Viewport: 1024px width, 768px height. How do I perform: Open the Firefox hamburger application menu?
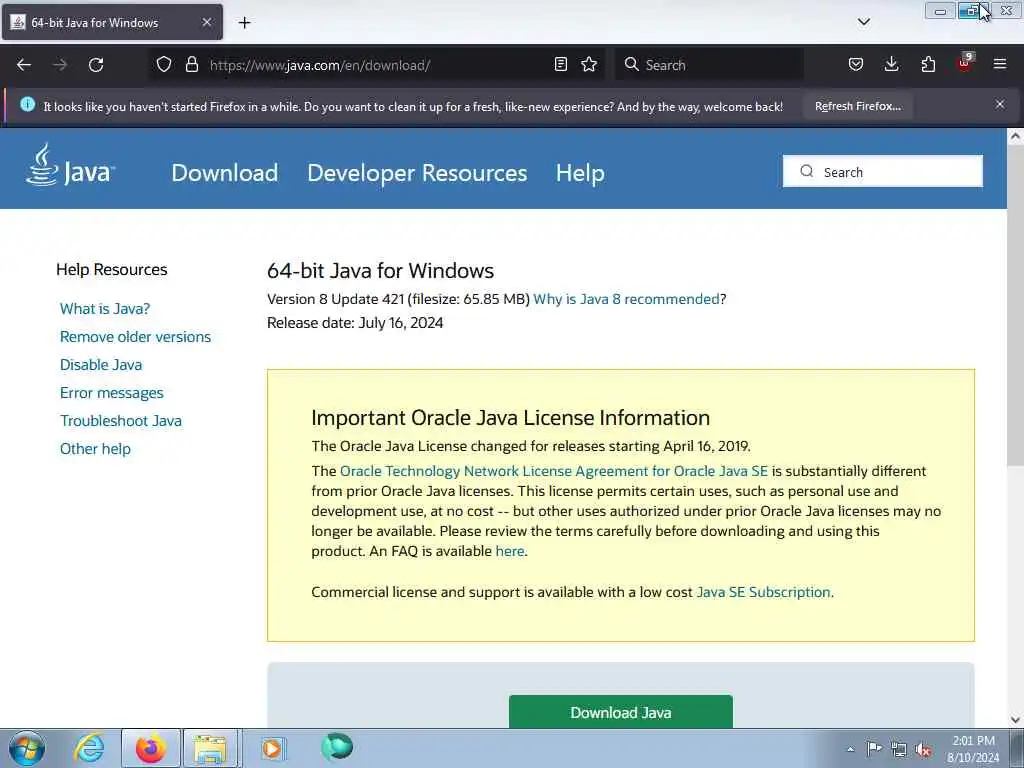pyautogui.click(x=1000, y=65)
